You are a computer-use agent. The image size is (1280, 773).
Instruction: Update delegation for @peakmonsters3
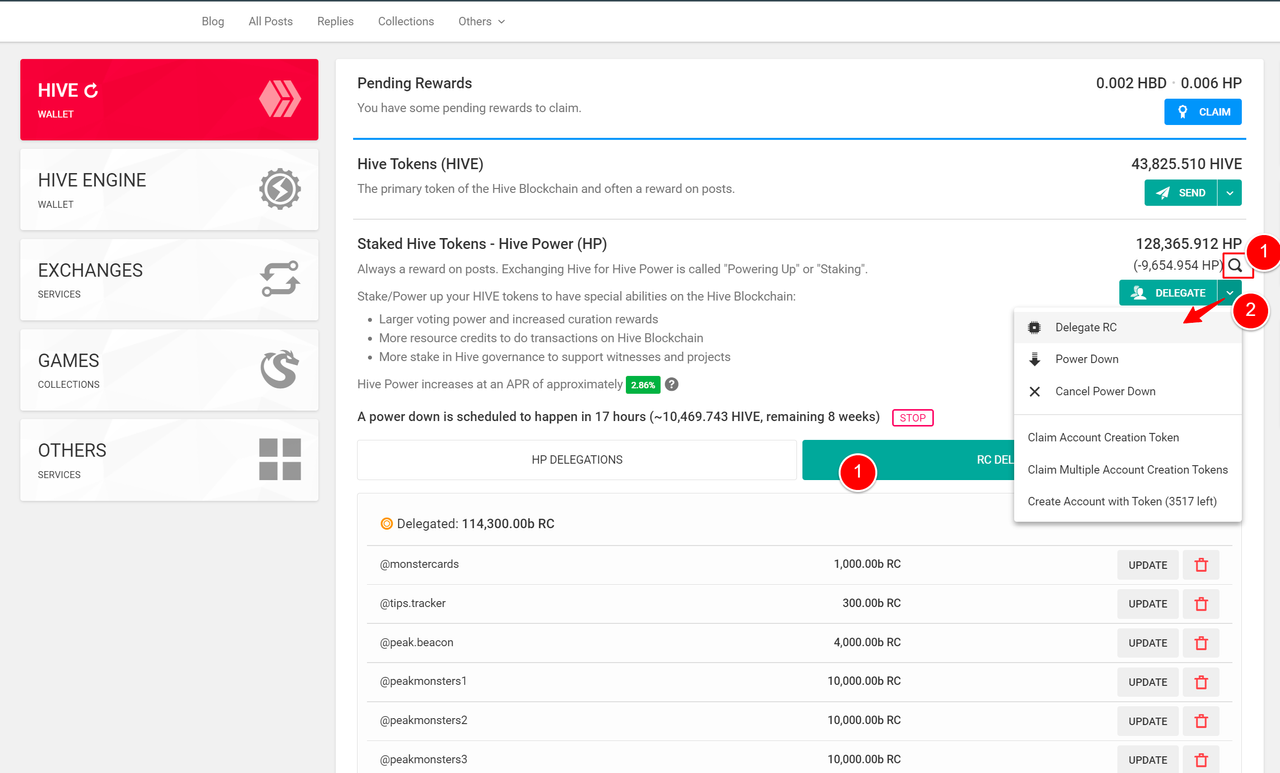tap(1148, 760)
